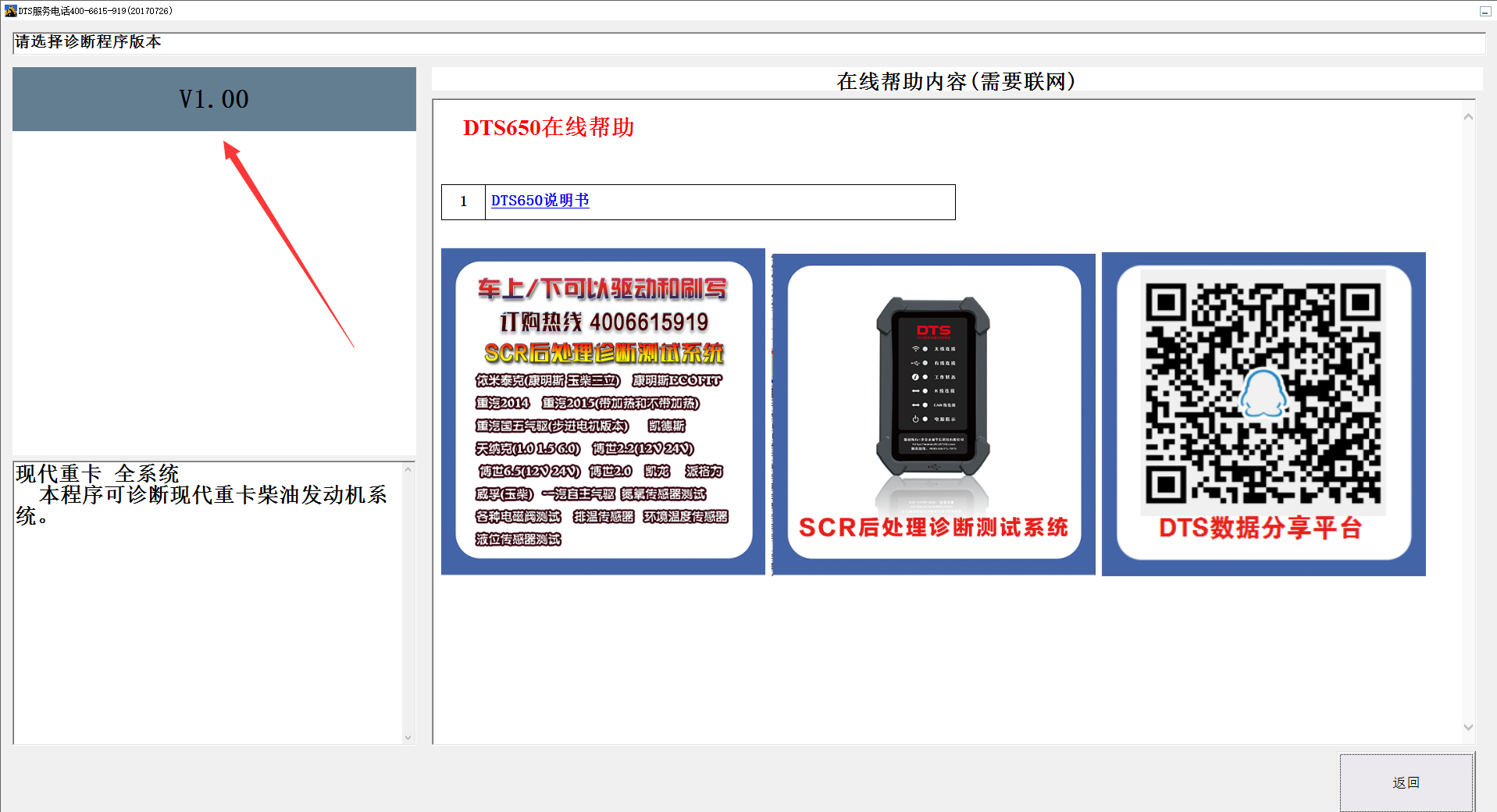The image size is (1497, 812).
Task: Click the 订购热线 4006615919 text
Action: click(x=604, y=322)
